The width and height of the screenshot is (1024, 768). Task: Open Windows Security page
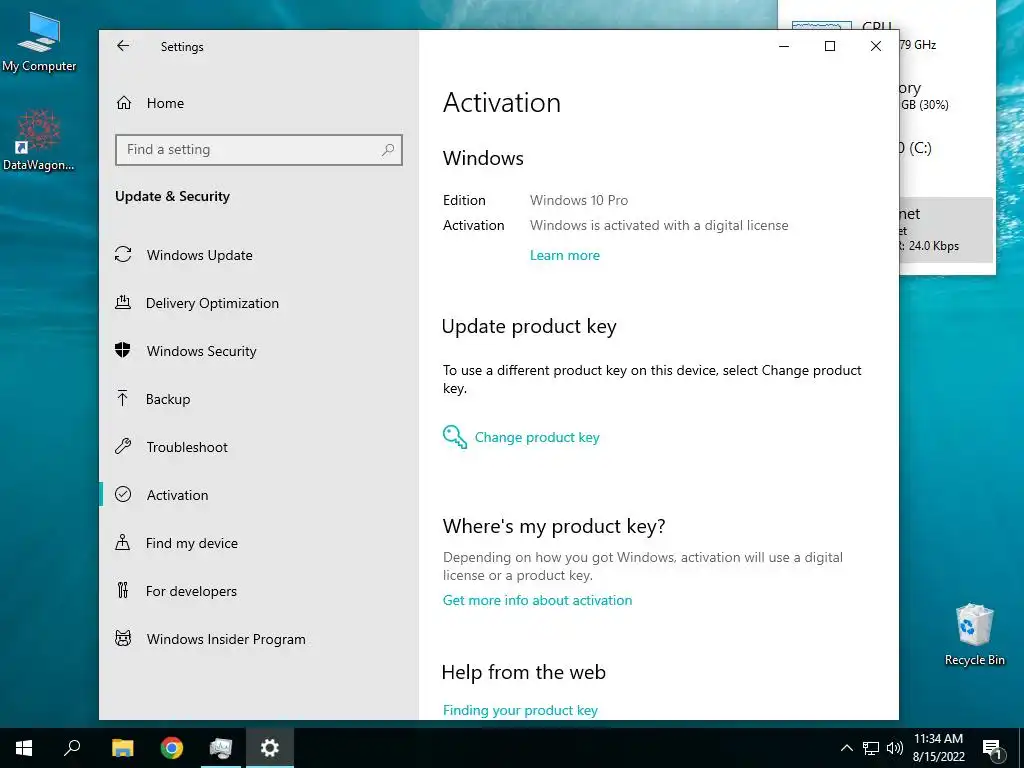201,351
